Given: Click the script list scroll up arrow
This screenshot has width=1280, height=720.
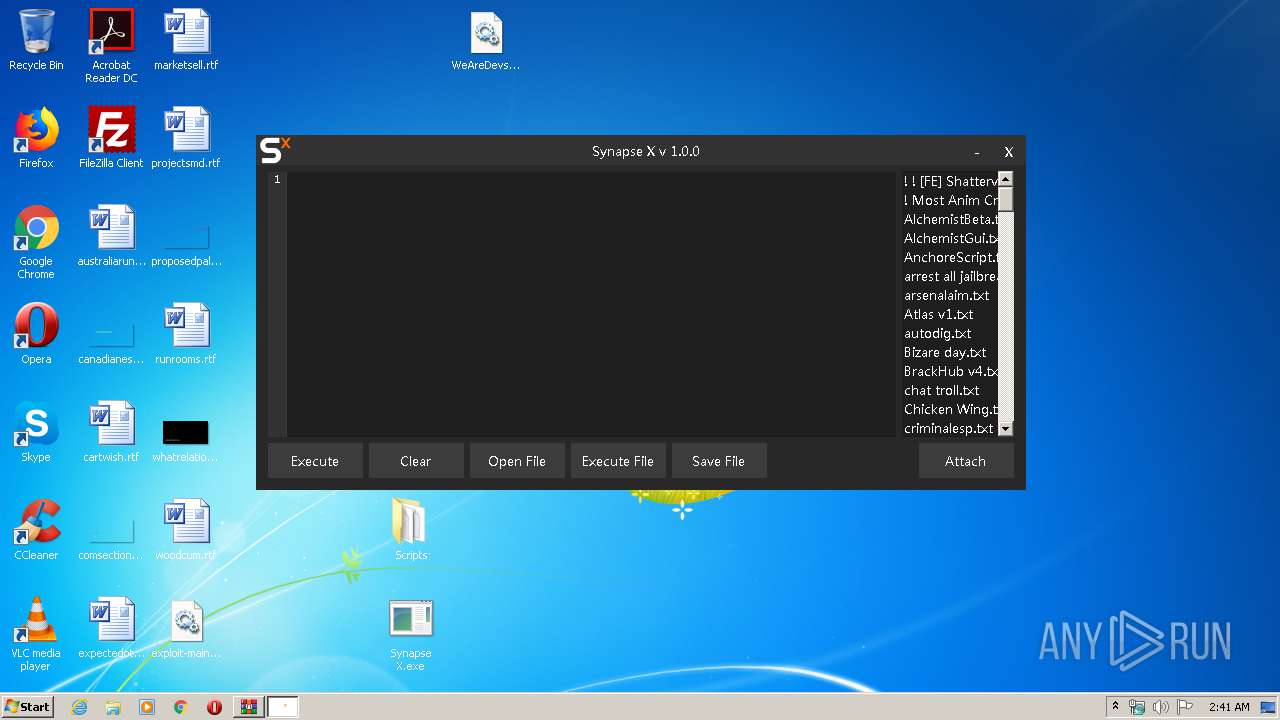Looking at the screenshot, I should pos(1006,179).
